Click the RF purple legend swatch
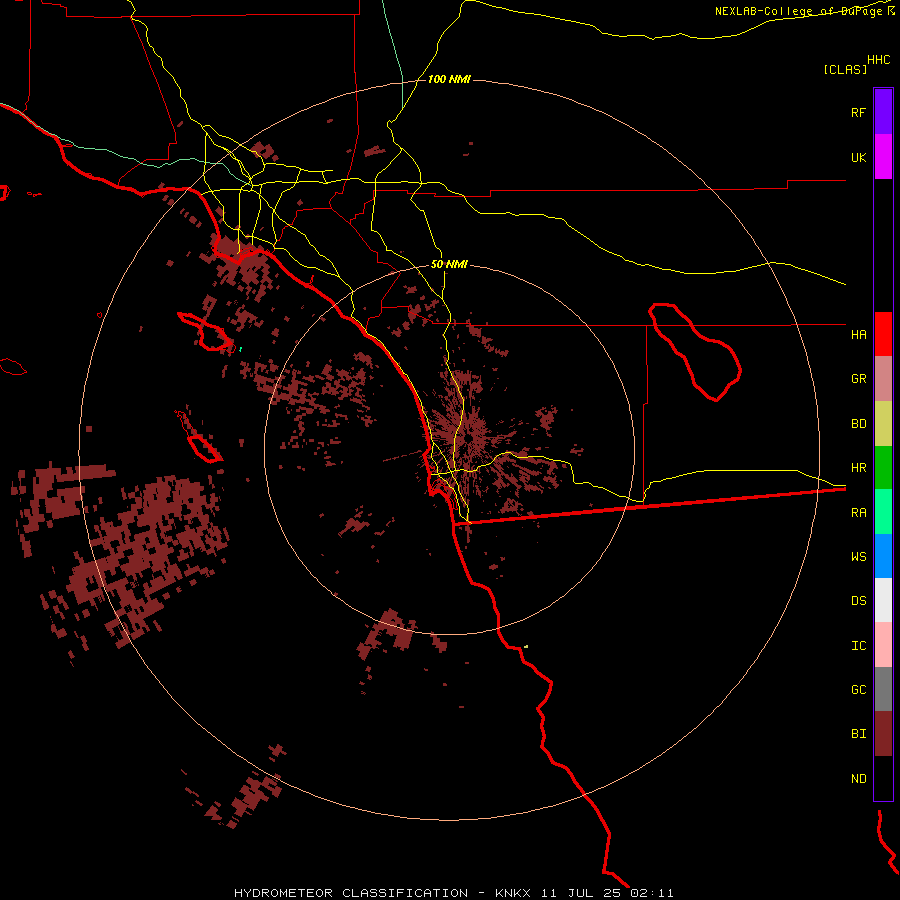900x900 pixels. (883, 112)
